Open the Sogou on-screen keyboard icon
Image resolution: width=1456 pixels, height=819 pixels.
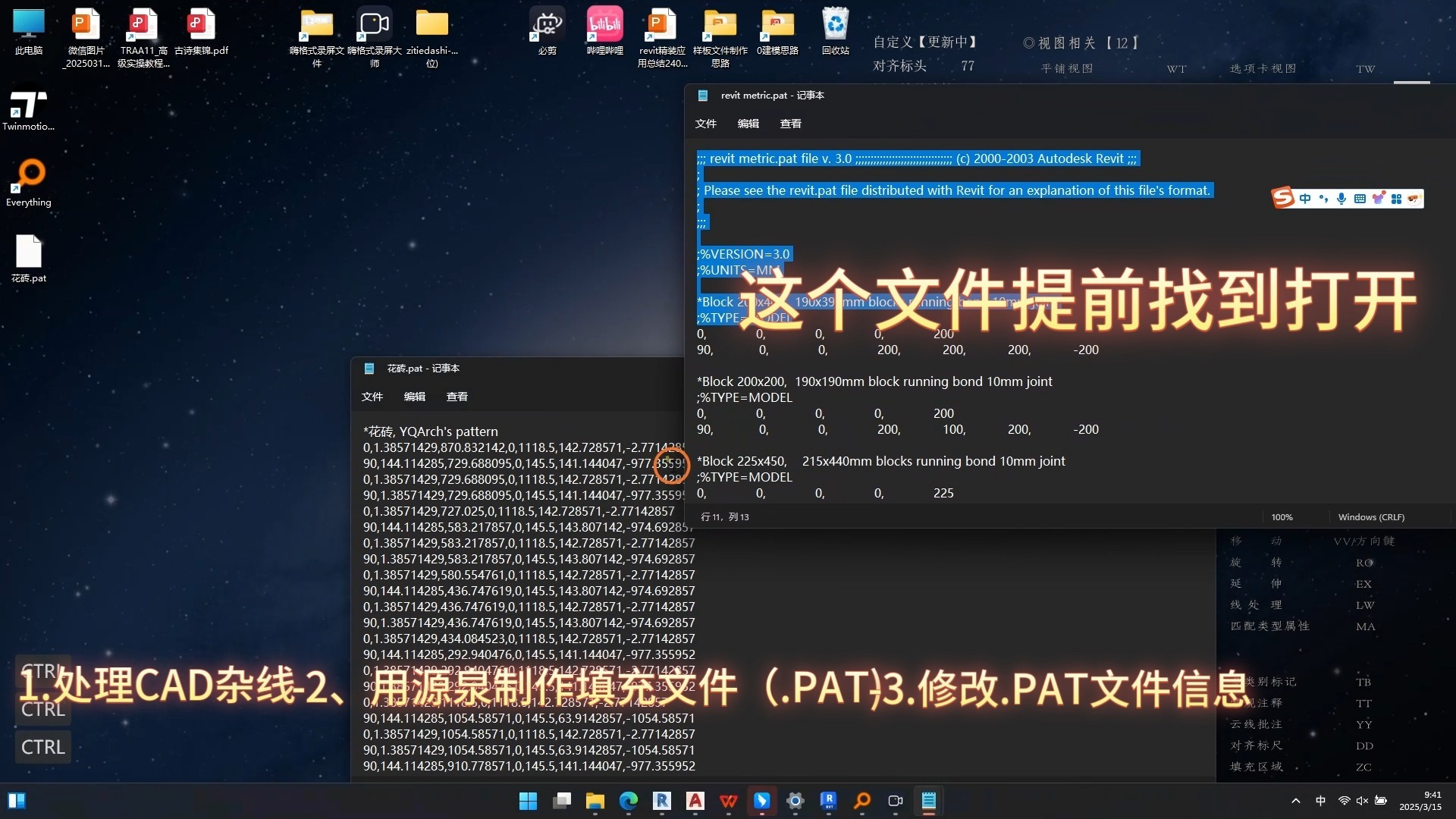coord(1360,199)
